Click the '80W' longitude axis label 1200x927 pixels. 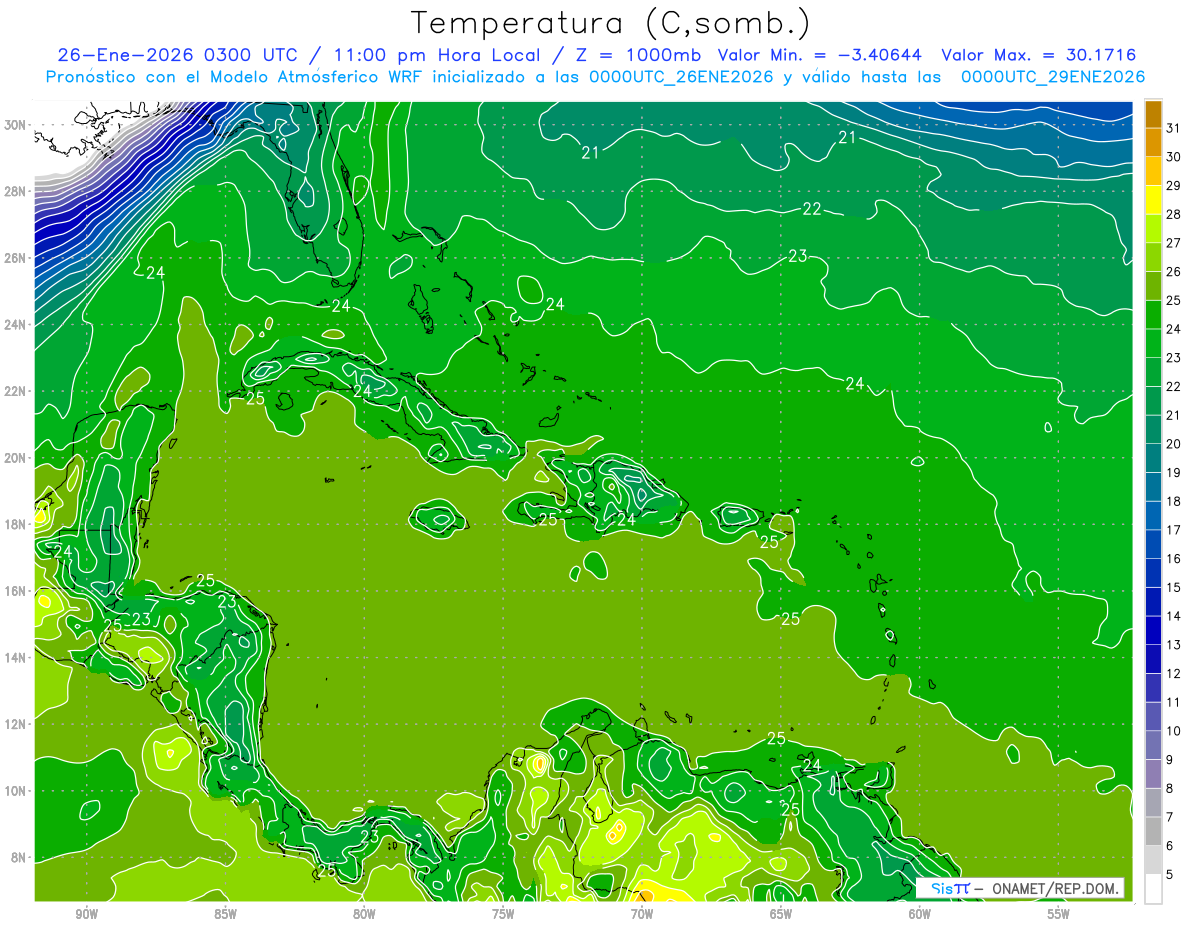364,914
